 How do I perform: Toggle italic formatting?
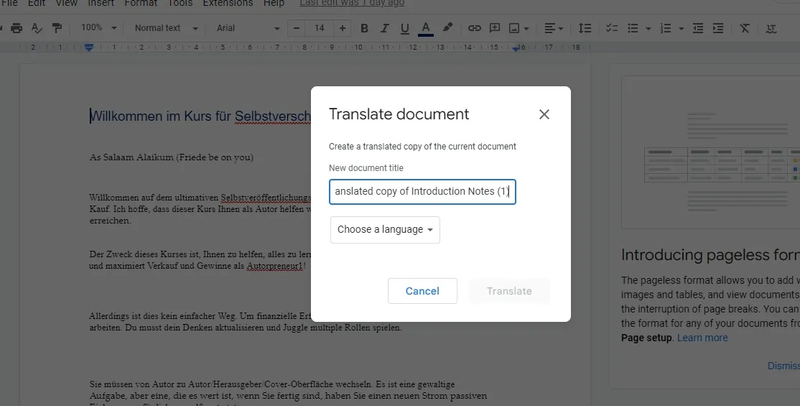[385, 28]
